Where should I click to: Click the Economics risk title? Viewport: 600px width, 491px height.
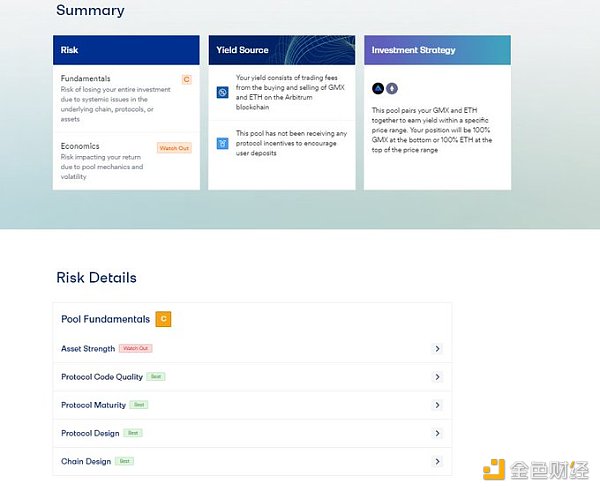pos(80,146)
